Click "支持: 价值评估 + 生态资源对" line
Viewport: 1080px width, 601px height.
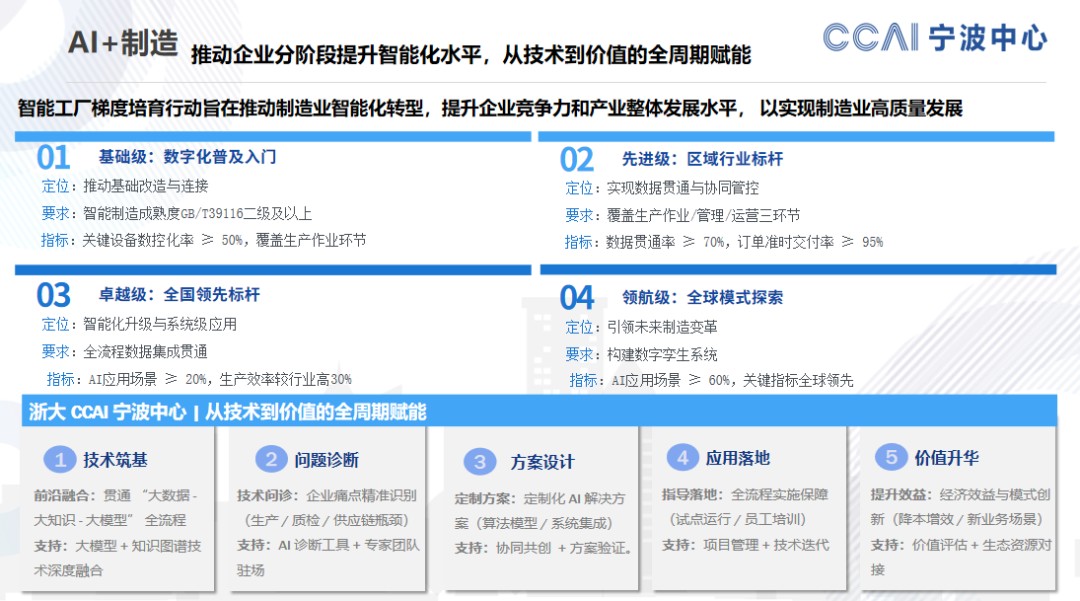961,545
